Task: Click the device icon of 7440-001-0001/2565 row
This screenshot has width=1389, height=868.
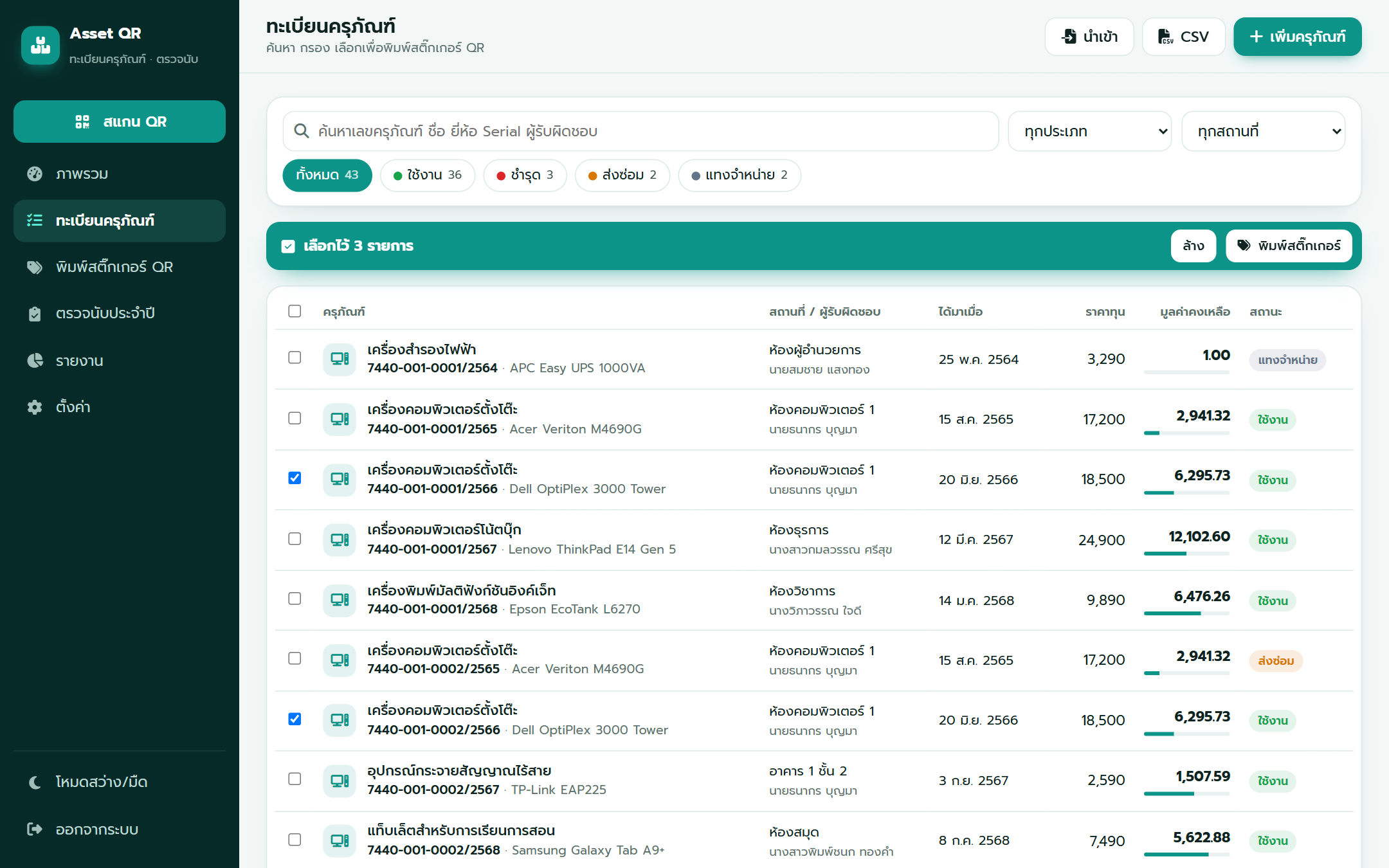Action: 340,419
